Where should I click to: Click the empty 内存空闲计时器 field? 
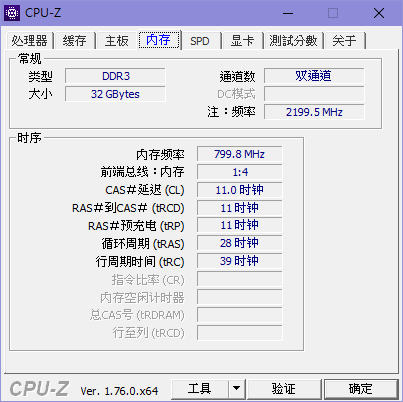239,297
